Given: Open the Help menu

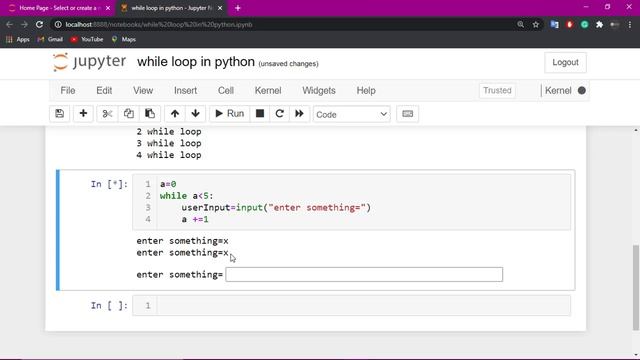Looking at the screenshot, I should click(366, 91).
